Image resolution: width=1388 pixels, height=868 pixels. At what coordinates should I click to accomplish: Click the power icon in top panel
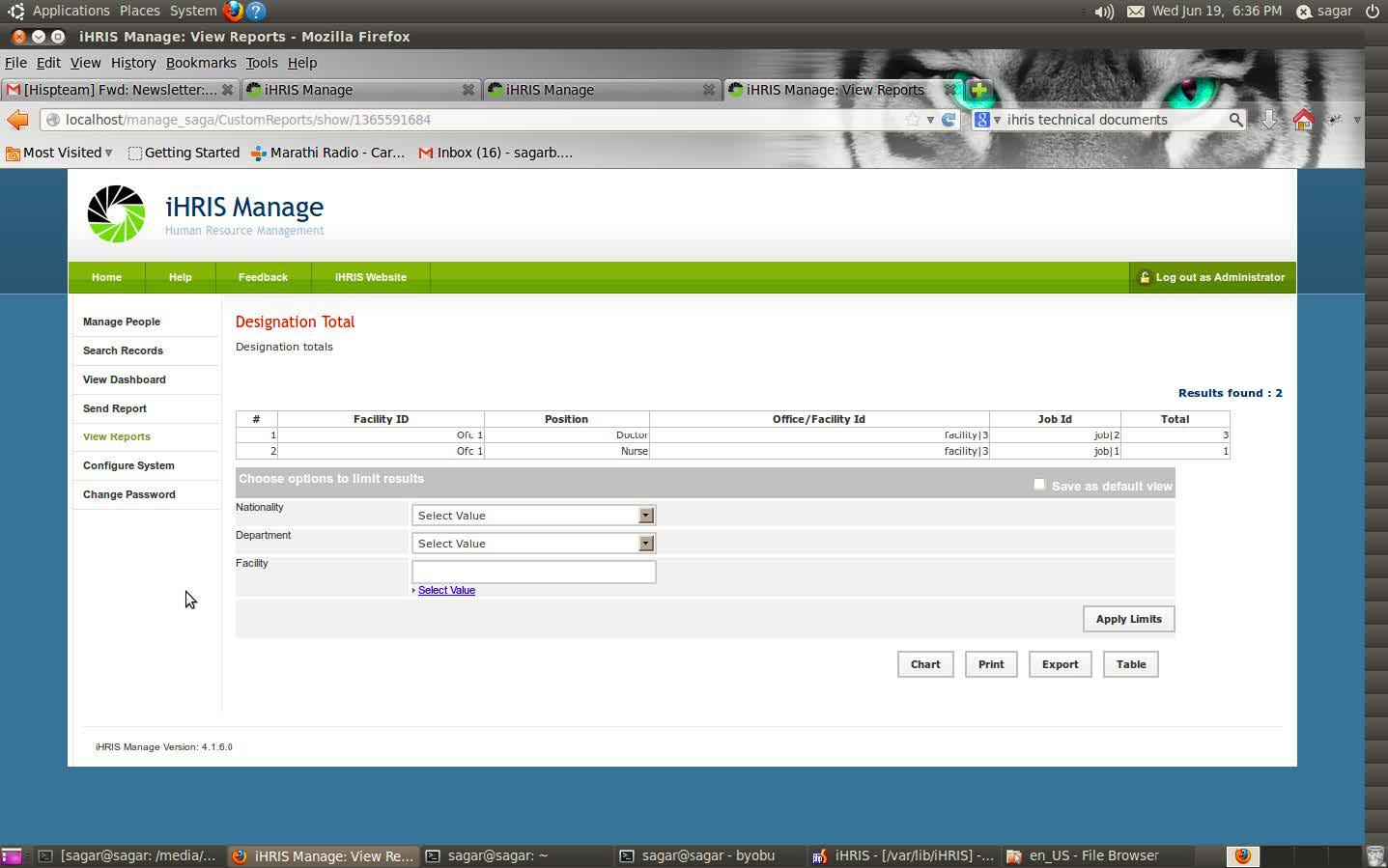coord(1372,12)
